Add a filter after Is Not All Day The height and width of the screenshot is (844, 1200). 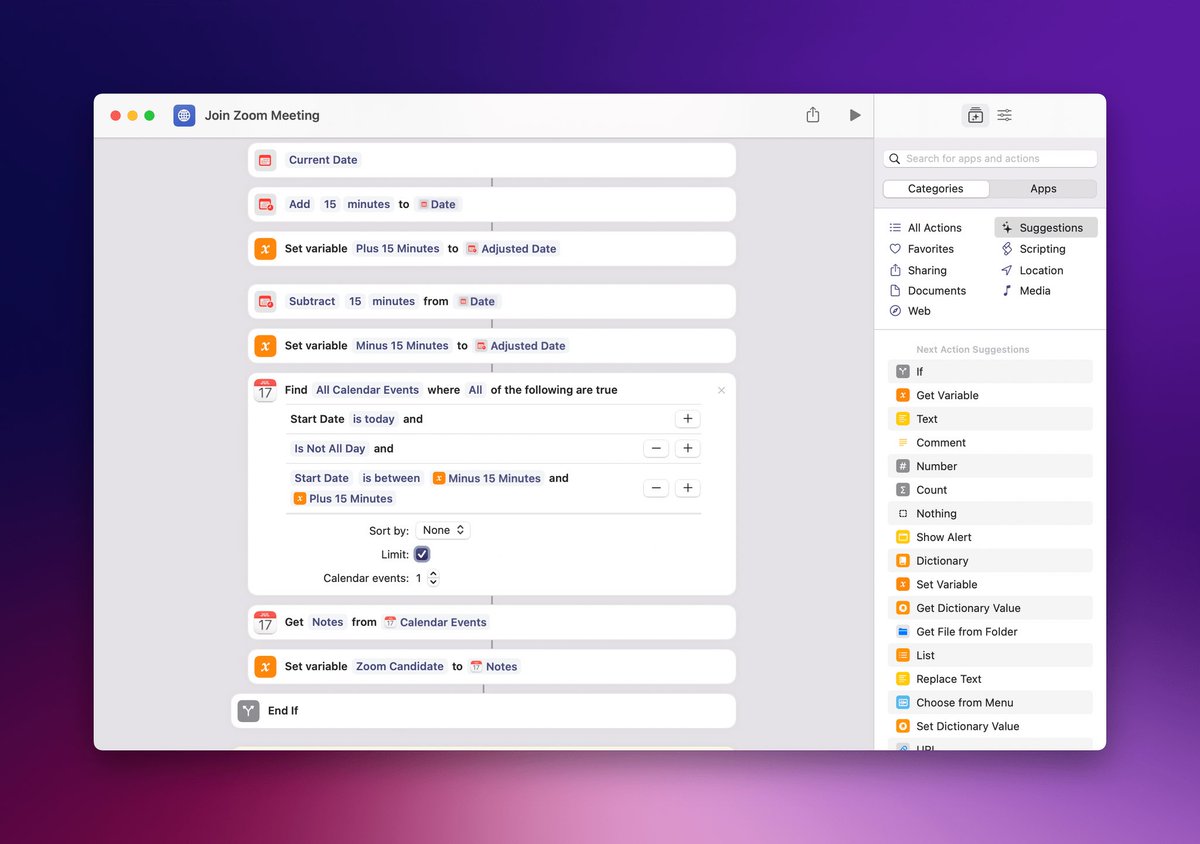click(687, 449)
